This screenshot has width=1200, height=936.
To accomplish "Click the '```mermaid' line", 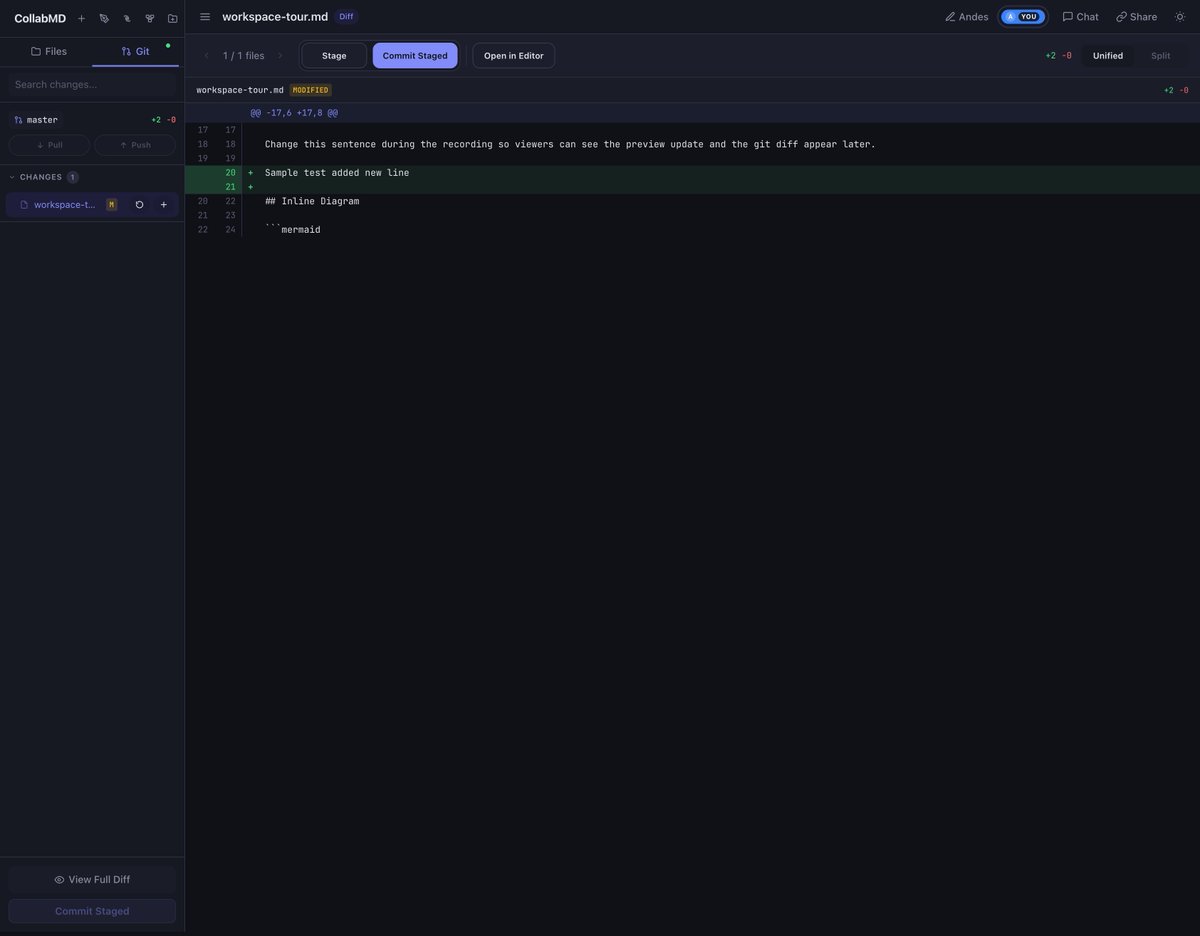I will tap(293, 230).
